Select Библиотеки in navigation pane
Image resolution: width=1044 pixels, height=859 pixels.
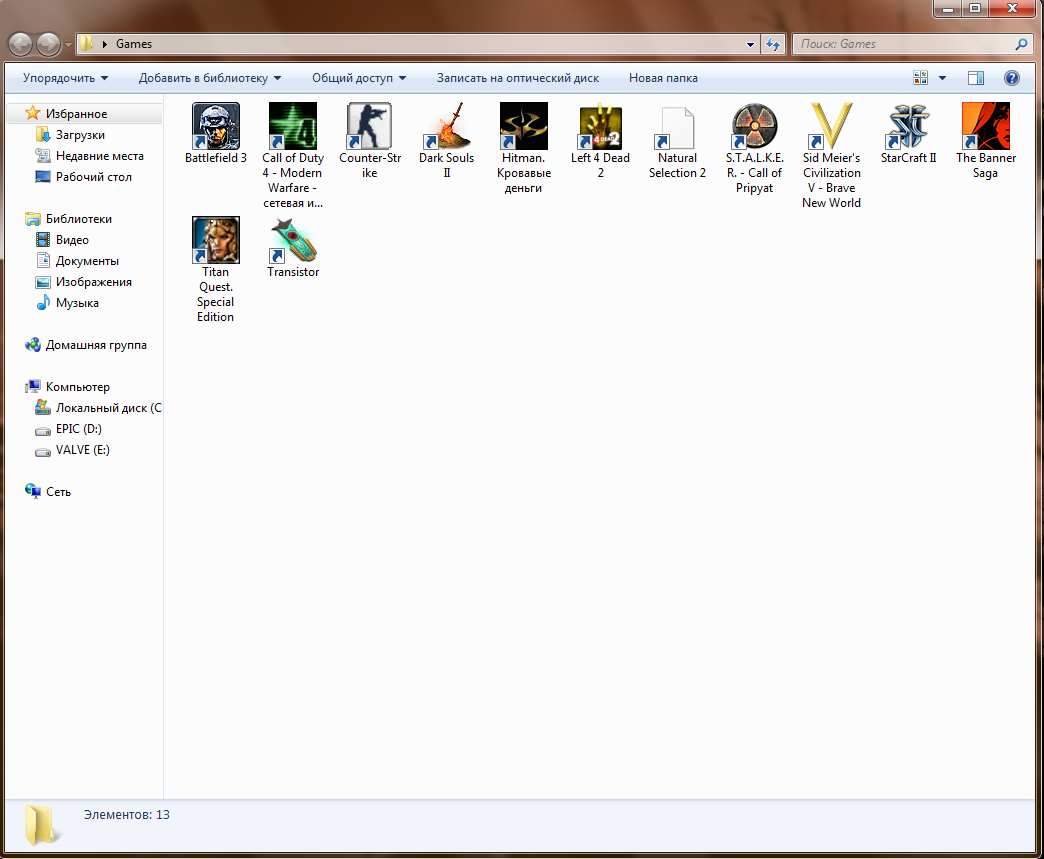point(79,219)
